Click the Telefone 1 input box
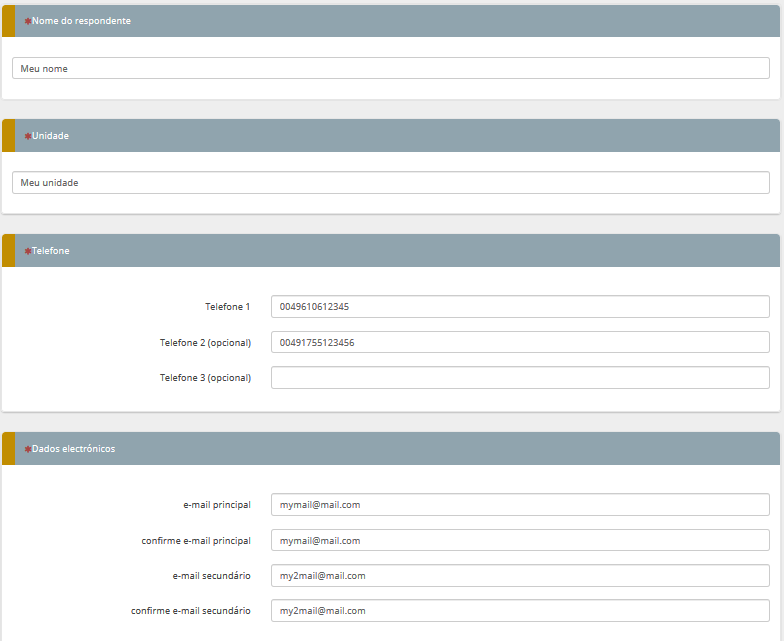784x641 pixels. coord(520,307)
